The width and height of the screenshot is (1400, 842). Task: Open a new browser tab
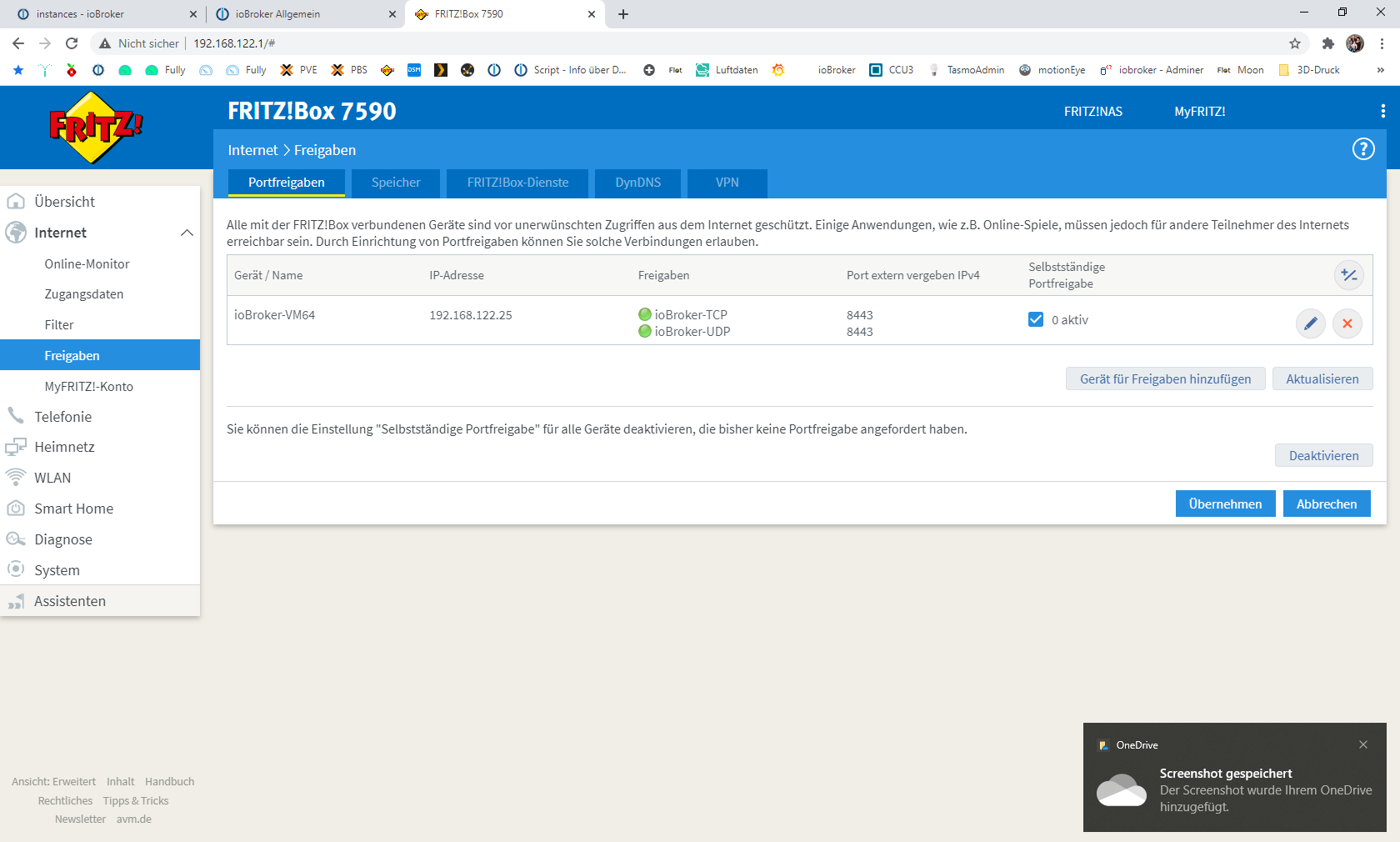click(623, 14)
